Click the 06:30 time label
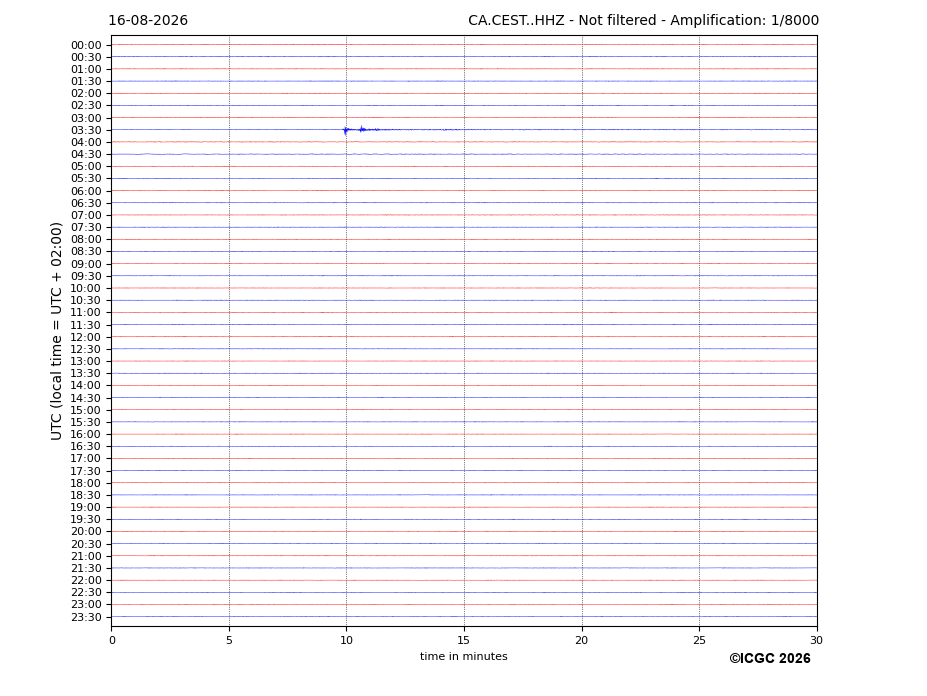 (86, 203)
